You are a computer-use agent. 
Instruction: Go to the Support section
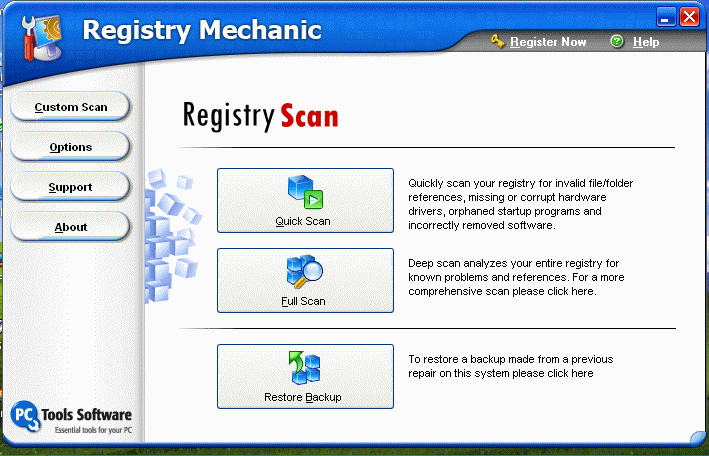point(71,187)
